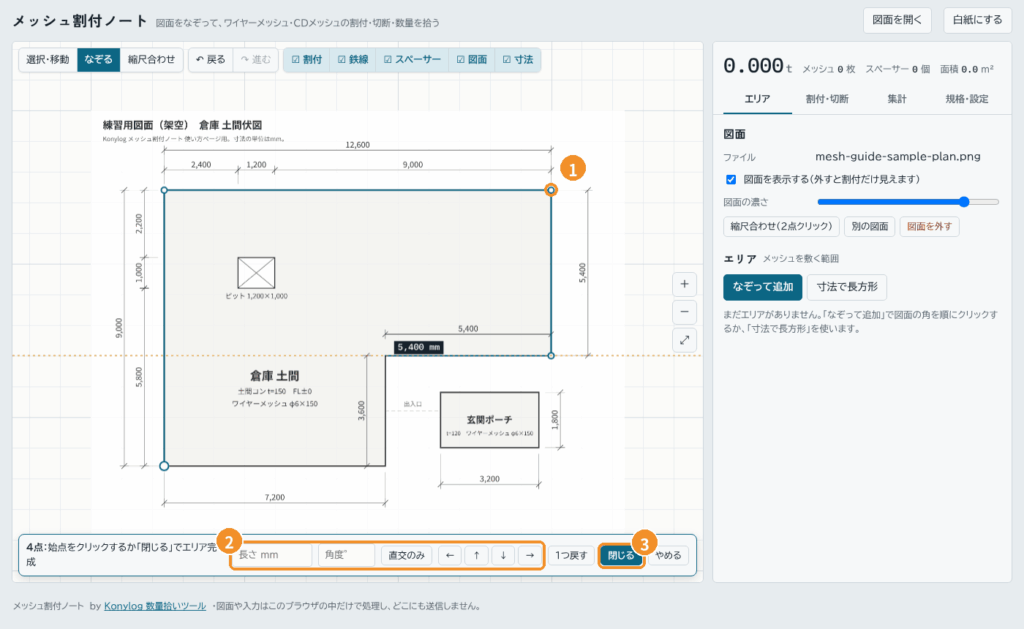The width and height of the screenshot is (1024, 629).
Task: Click the やめる cancel button
Action: [x=668, y=555]
